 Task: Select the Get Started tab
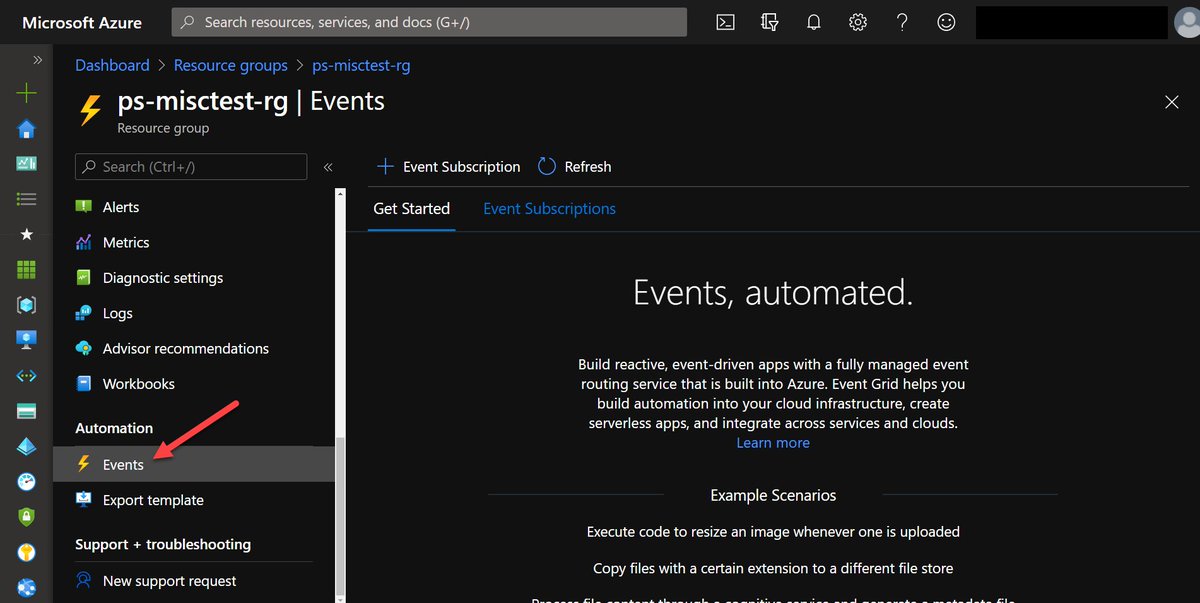tap(412, 209)
